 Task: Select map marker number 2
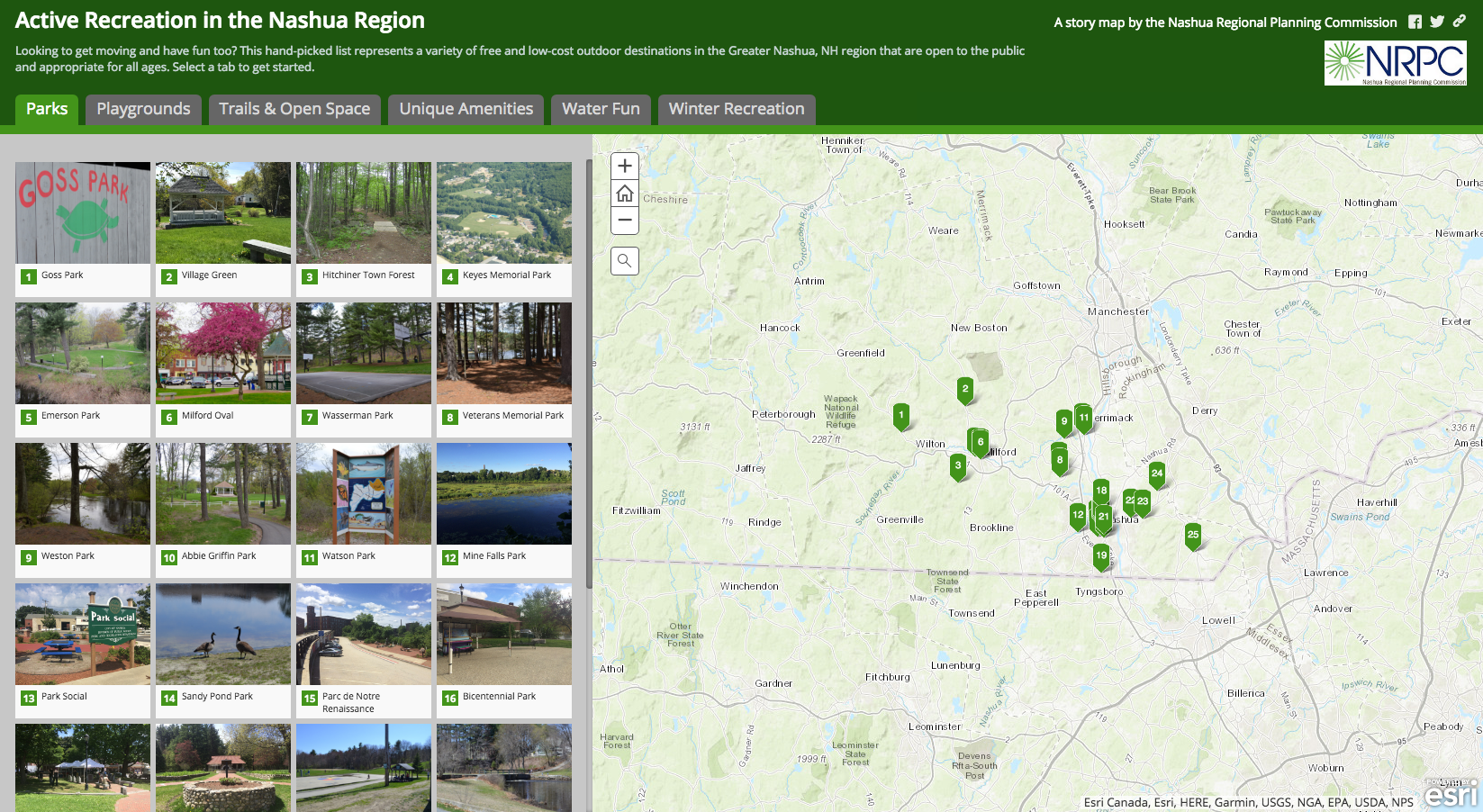tap(965, 390)
